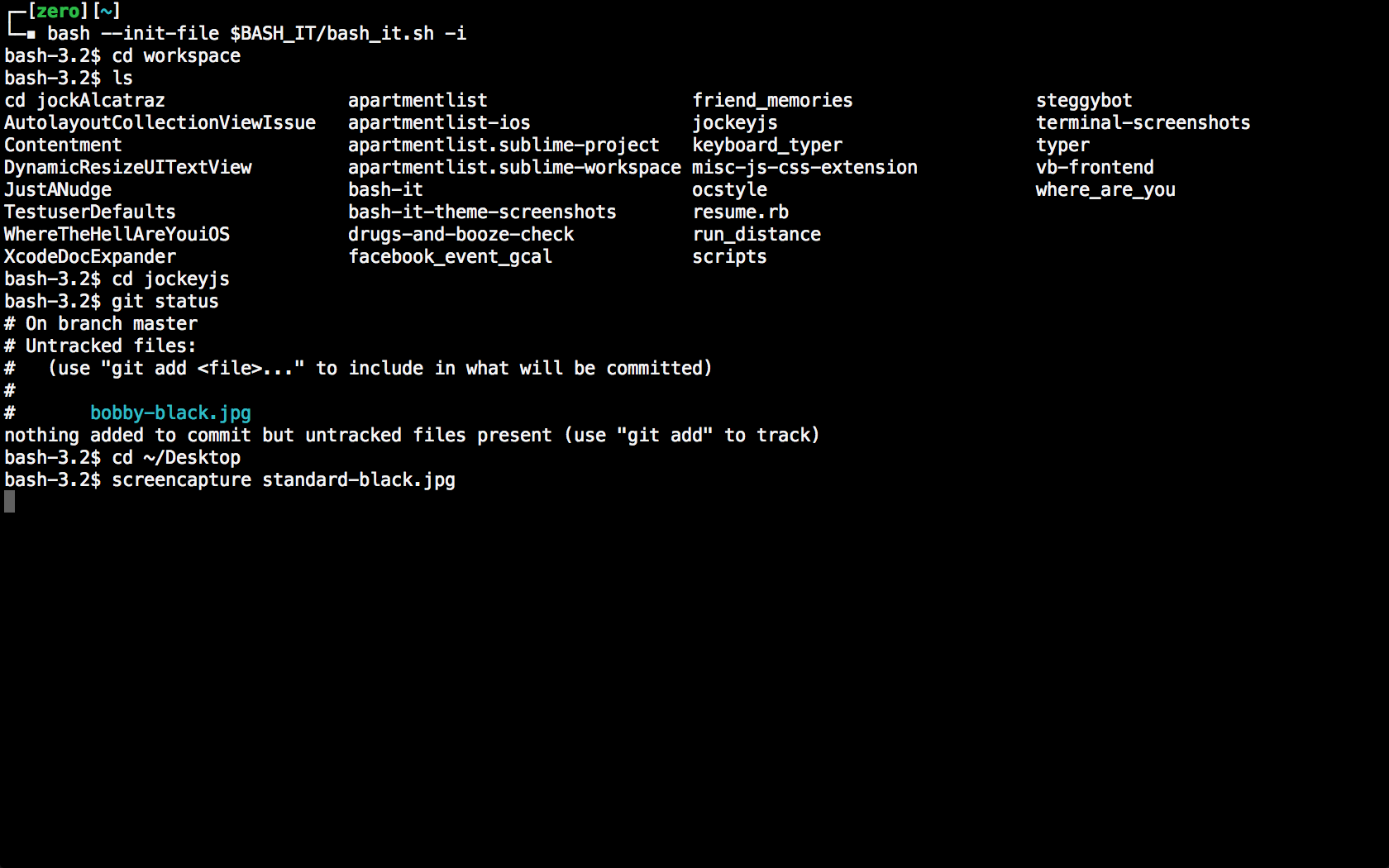Click the terminal-screenshots directory name
Viewport: 1389px width, 868px height.
[1143, 122]
